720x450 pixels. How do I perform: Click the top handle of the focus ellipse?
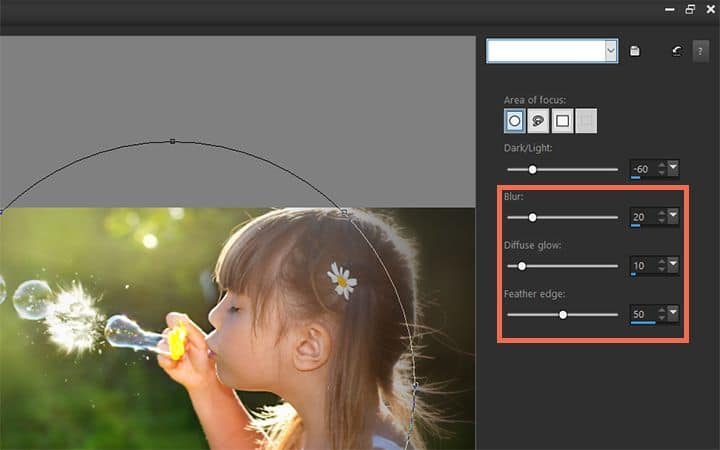173,141
